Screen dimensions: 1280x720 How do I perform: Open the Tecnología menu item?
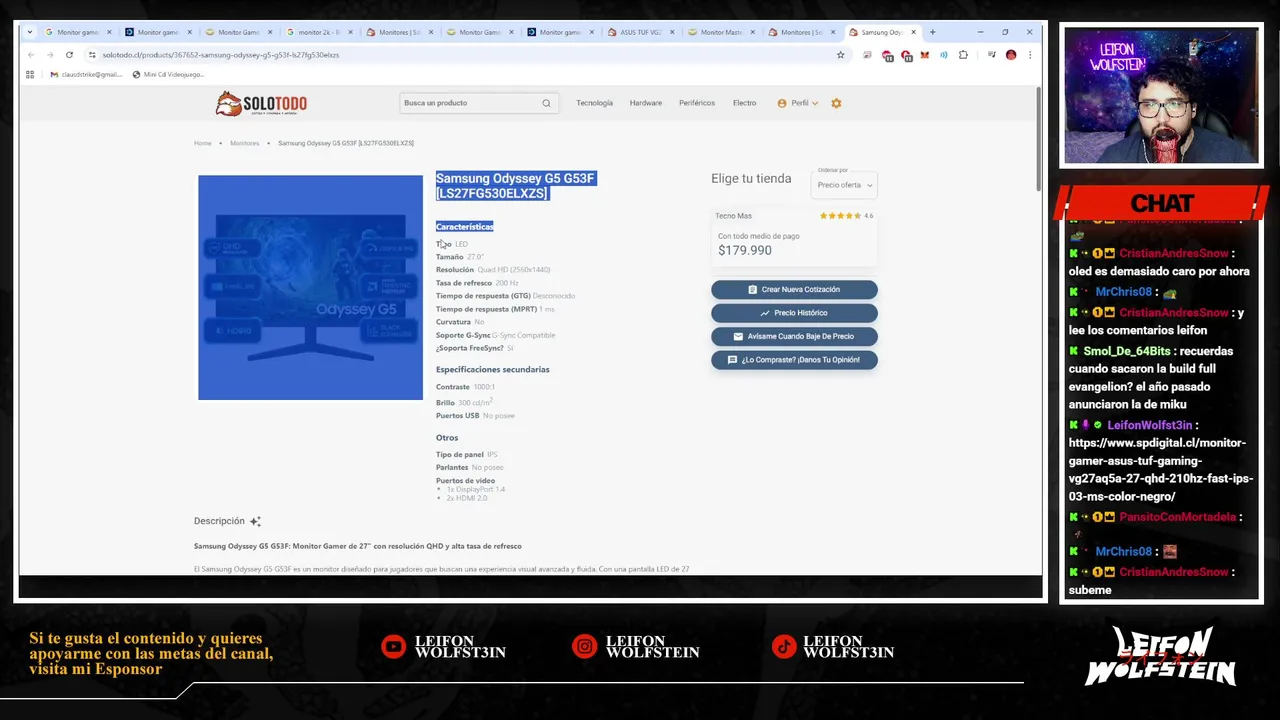click(x=594, y=103)
